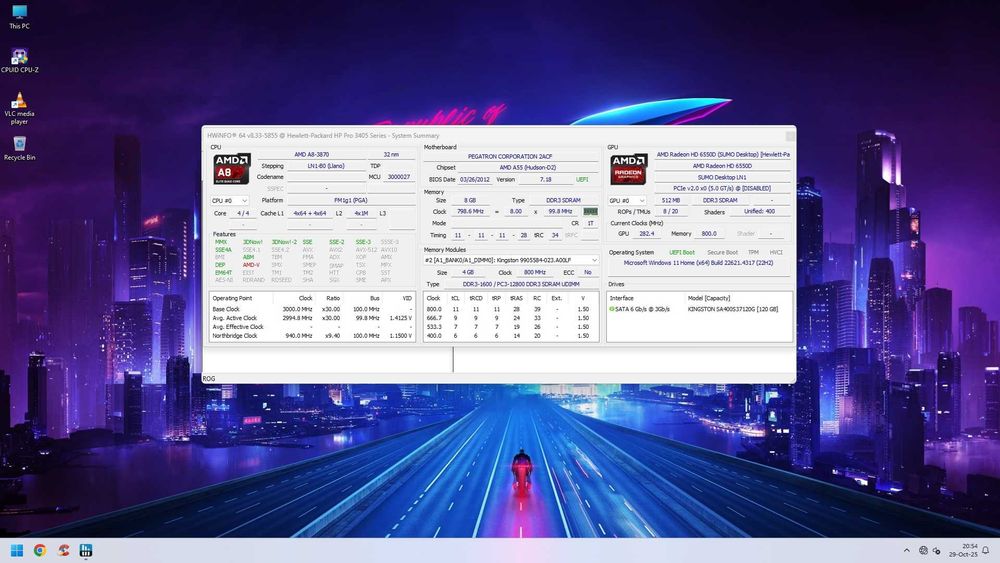This screenshot has width=1000, height=563.
Task: Click the 3DNow!-2 feature label
Action: tap(284, 242)
